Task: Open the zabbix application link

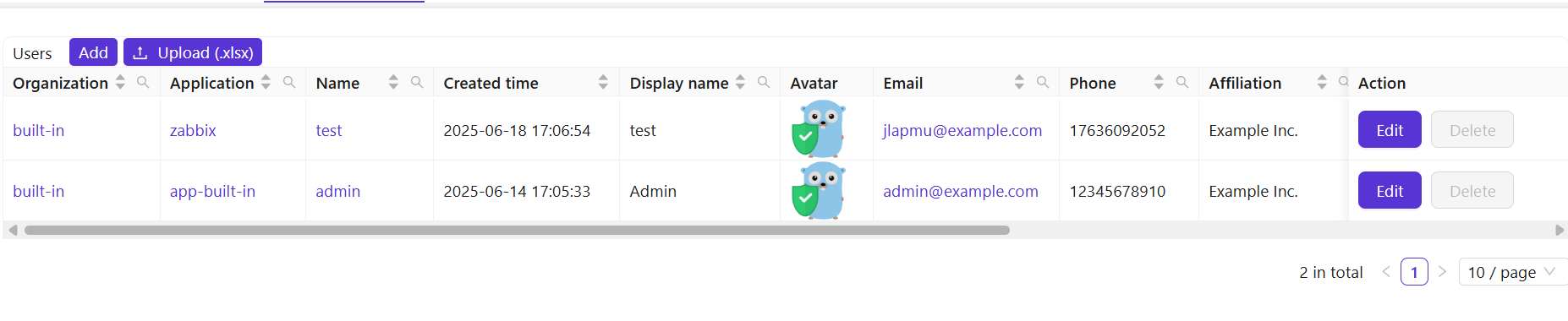Action: [193, 131]
